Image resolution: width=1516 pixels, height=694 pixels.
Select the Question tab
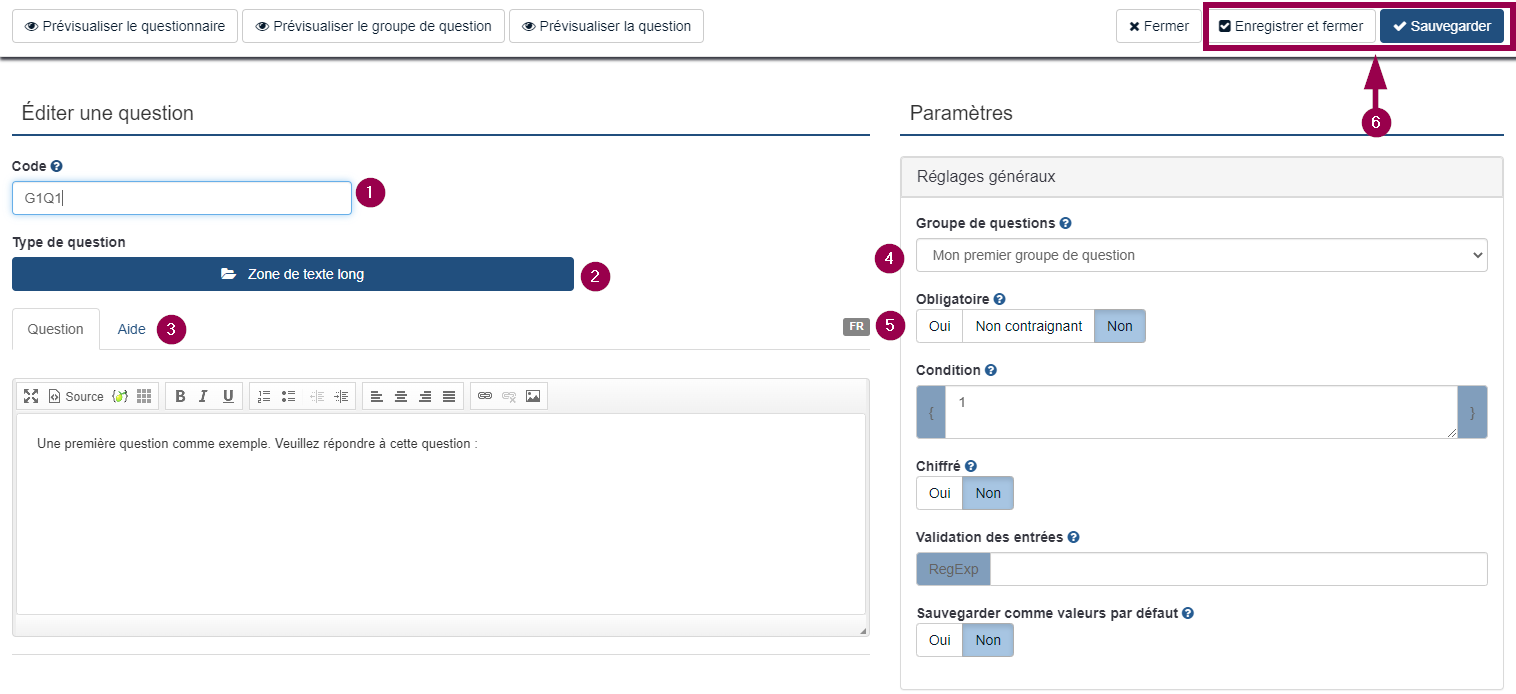56,329
